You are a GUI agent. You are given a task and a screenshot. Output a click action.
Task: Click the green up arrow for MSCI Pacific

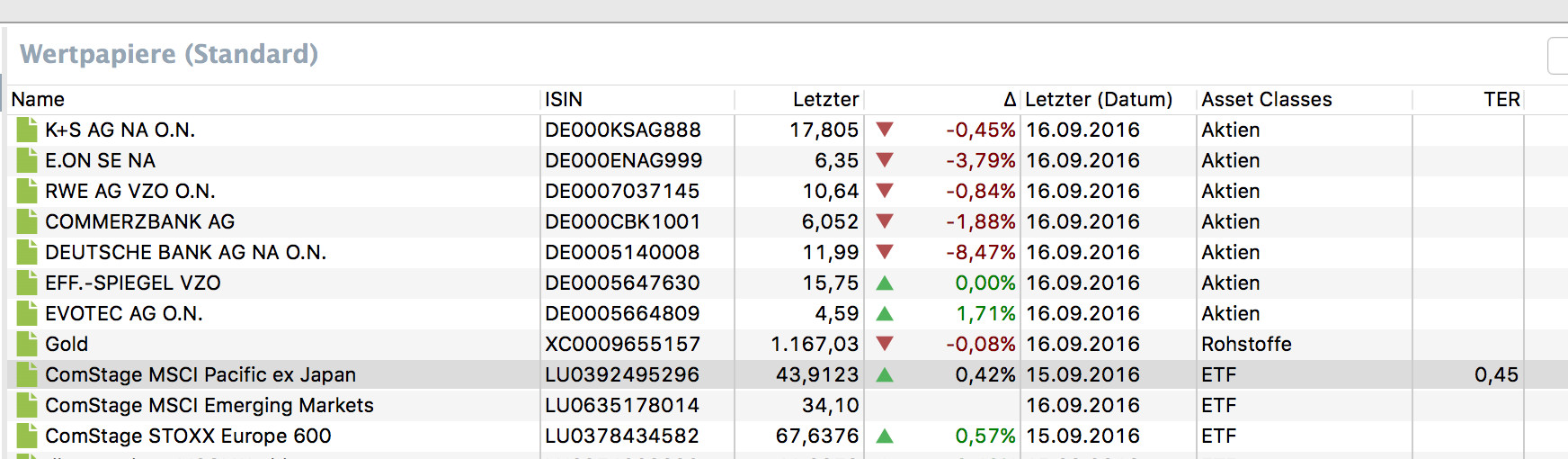[885, 374]
